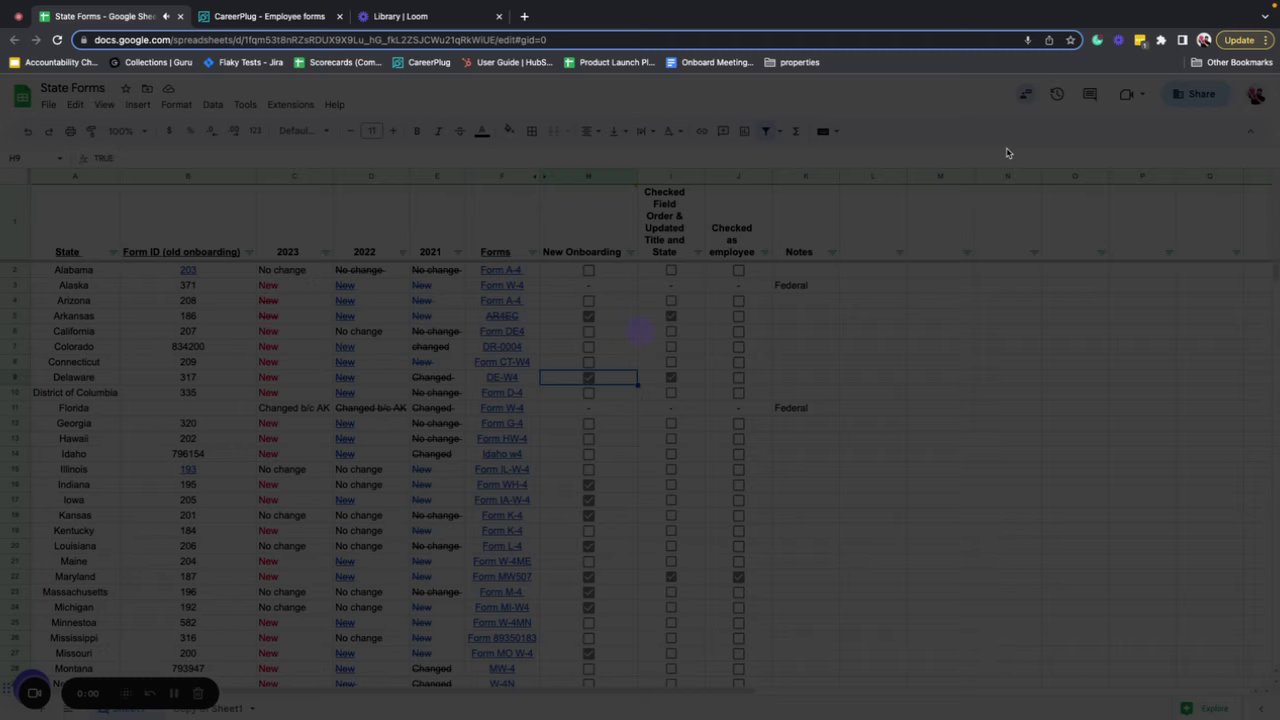1280x720 pixels.
Task: Click the Loom camera bubble
Action: point(33,692)
